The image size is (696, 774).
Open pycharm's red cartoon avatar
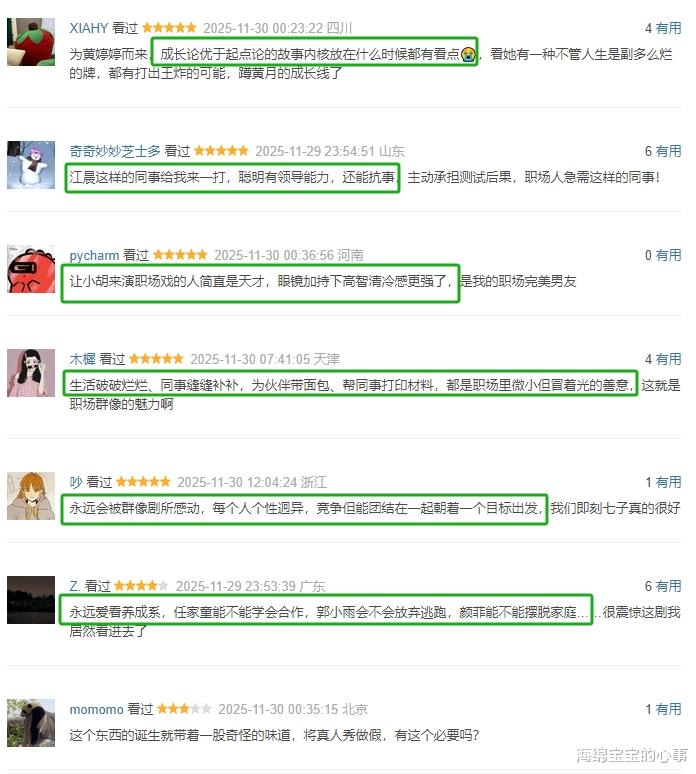(31, 269)
